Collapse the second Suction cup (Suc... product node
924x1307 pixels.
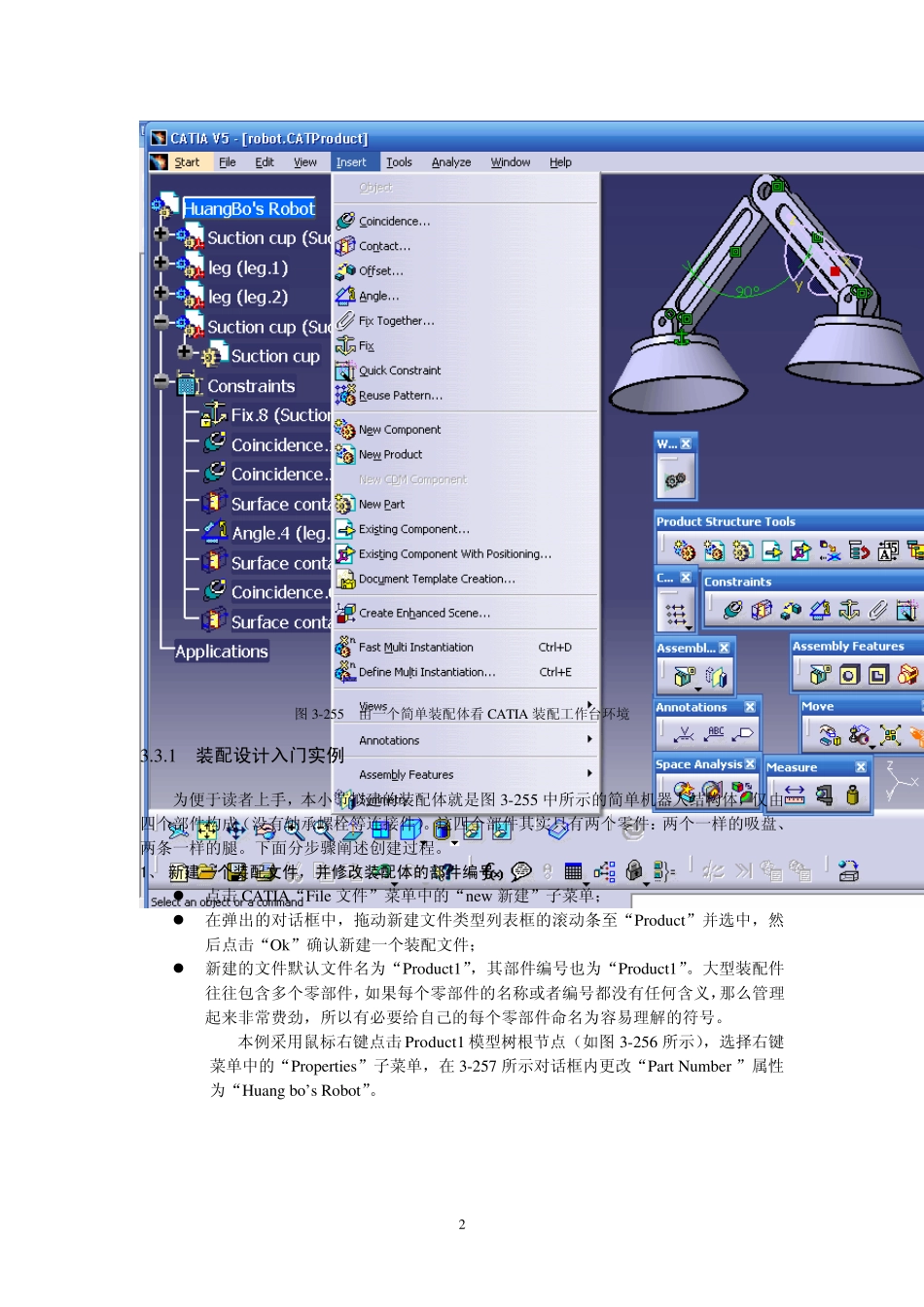pyautogui.click(x=161, y=322)
